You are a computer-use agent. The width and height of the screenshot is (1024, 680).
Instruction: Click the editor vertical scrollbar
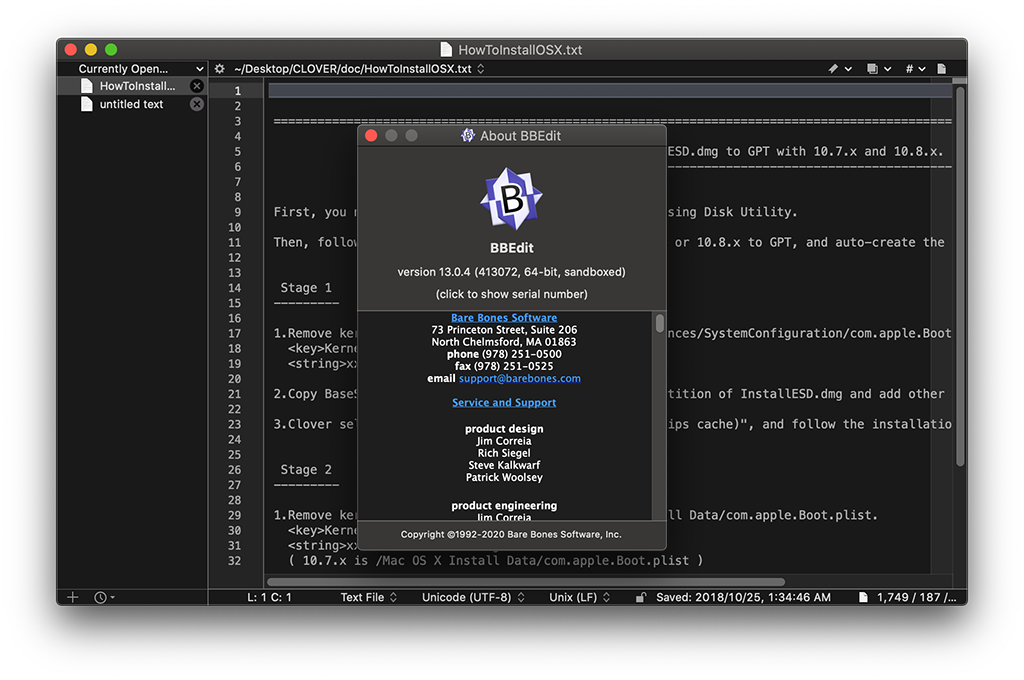click(x=960, y=277)
